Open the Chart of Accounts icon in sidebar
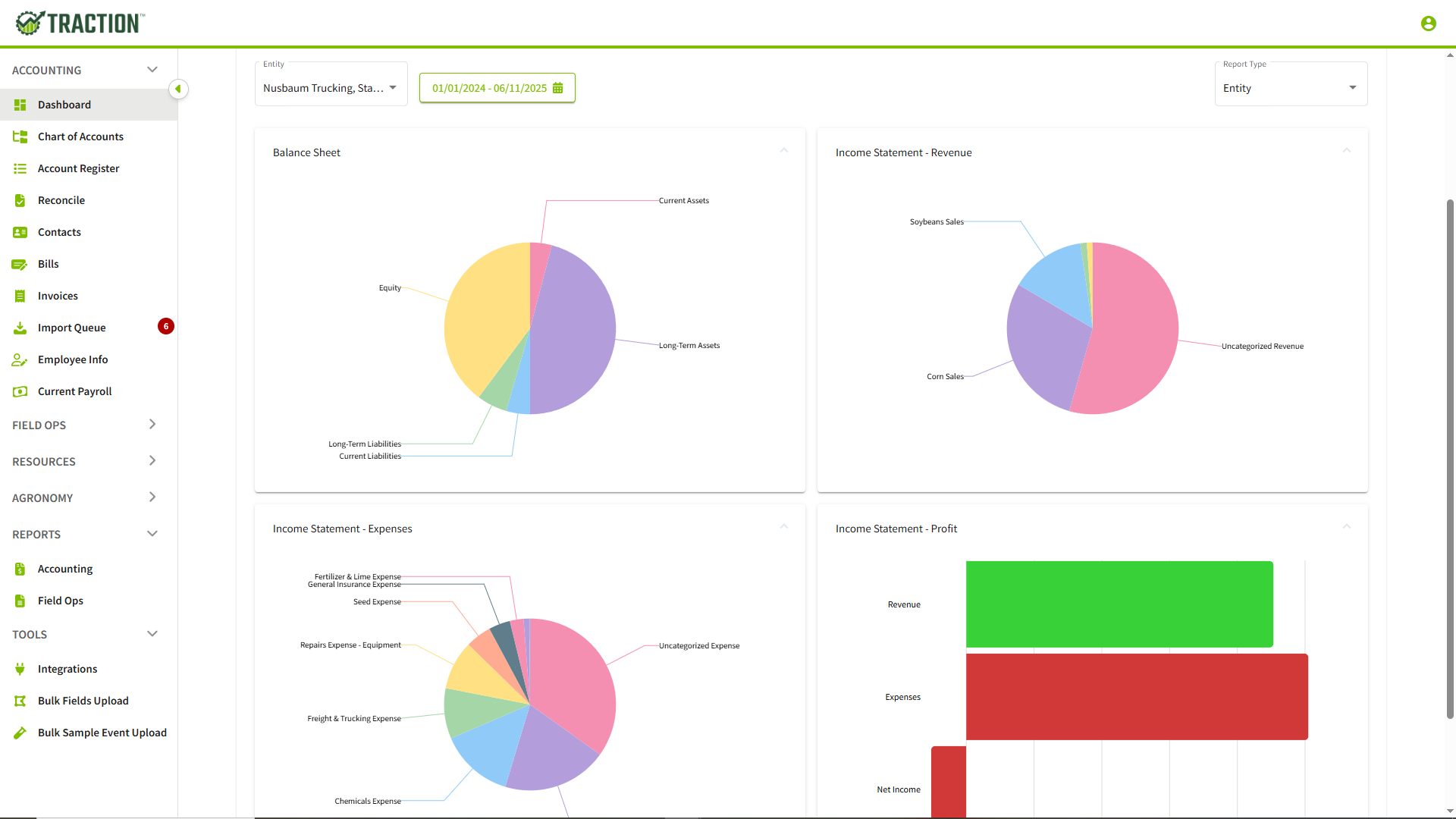Screen dimensions: 1456x819 [x=20, y=136]
